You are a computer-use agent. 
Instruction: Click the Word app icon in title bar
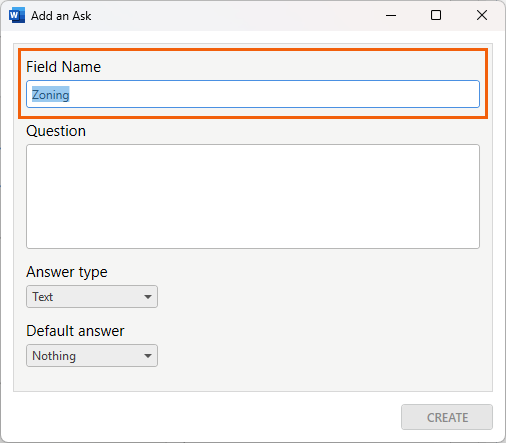(x=17, y=16)
